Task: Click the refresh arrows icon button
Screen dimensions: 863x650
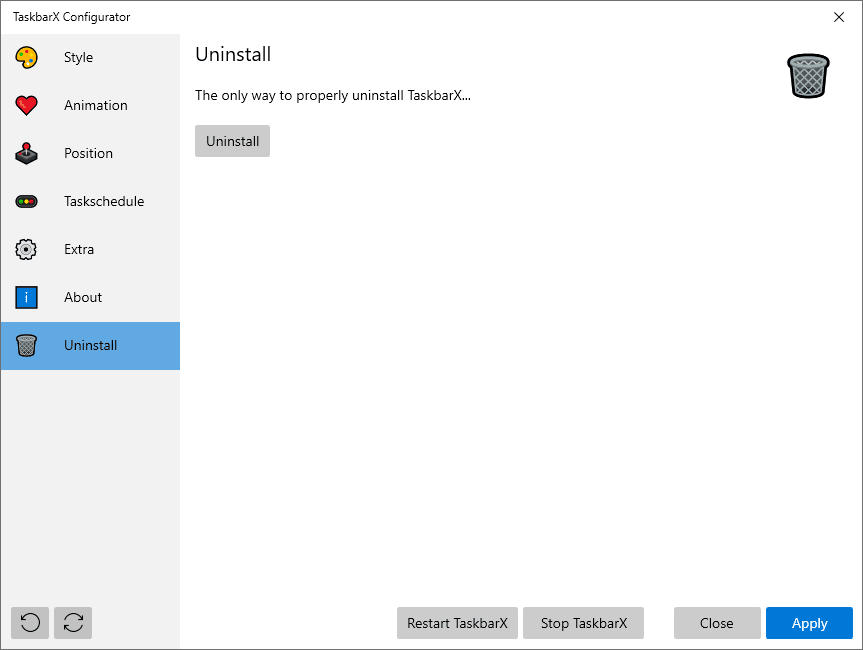Action: [x=73, y=623]
